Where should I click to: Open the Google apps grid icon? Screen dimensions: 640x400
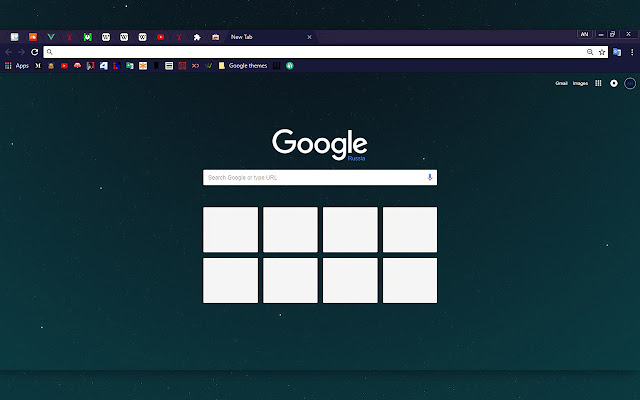598,83
